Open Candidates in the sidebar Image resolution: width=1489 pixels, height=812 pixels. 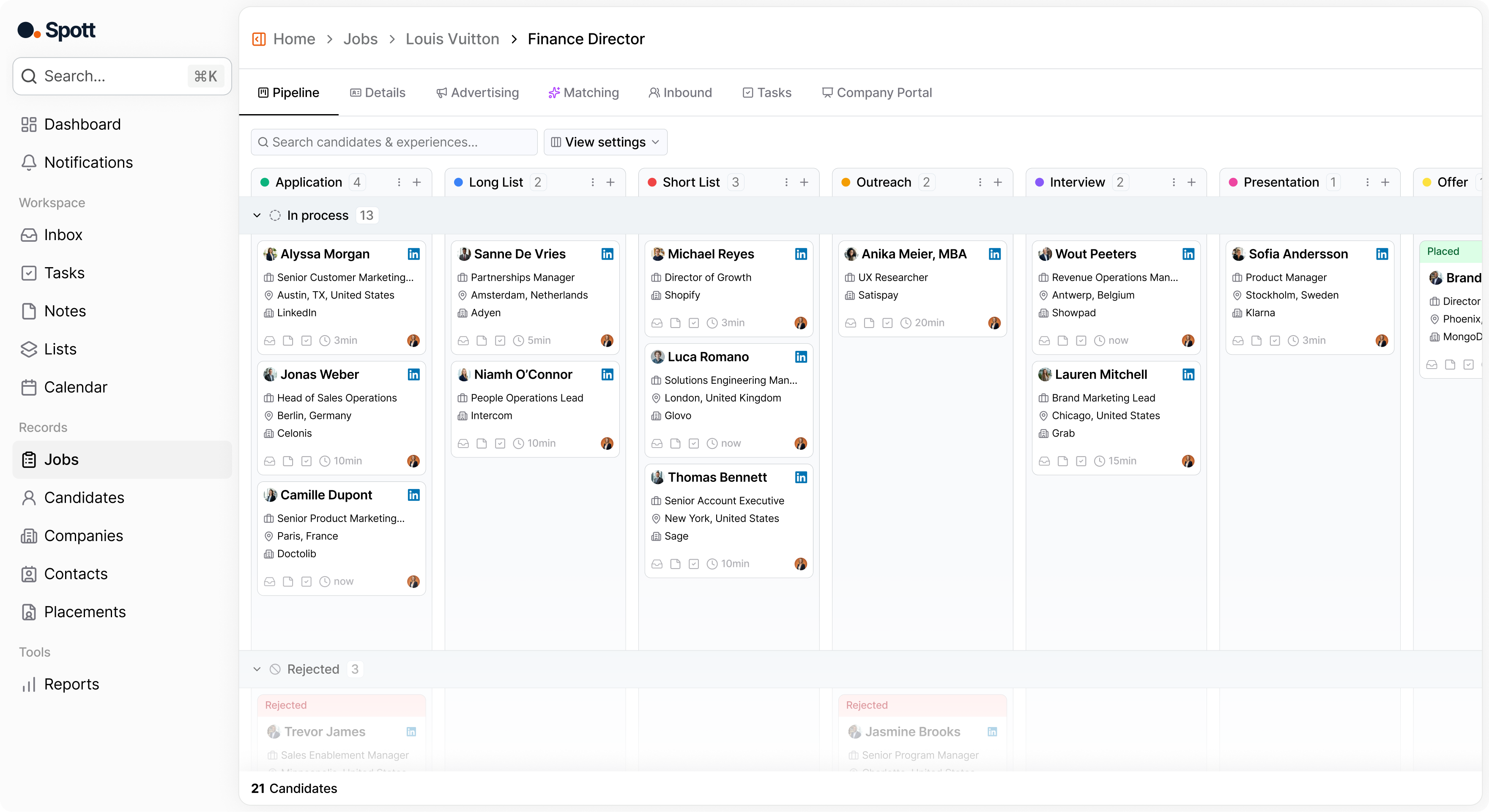[x=85, y=498]
